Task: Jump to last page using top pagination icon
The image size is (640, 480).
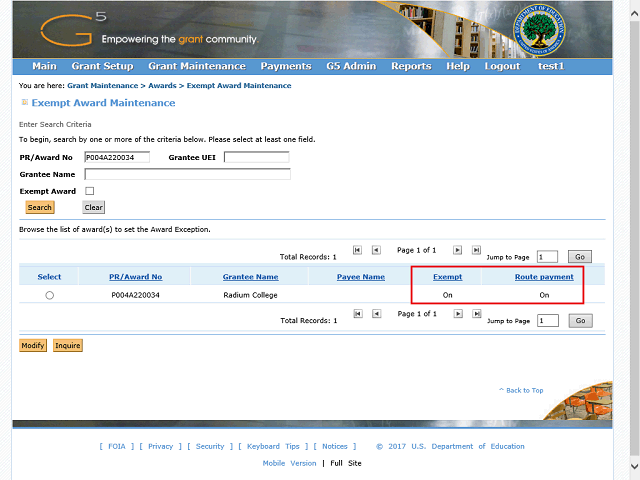Action: pyautogui.click(x=476, y=250)
